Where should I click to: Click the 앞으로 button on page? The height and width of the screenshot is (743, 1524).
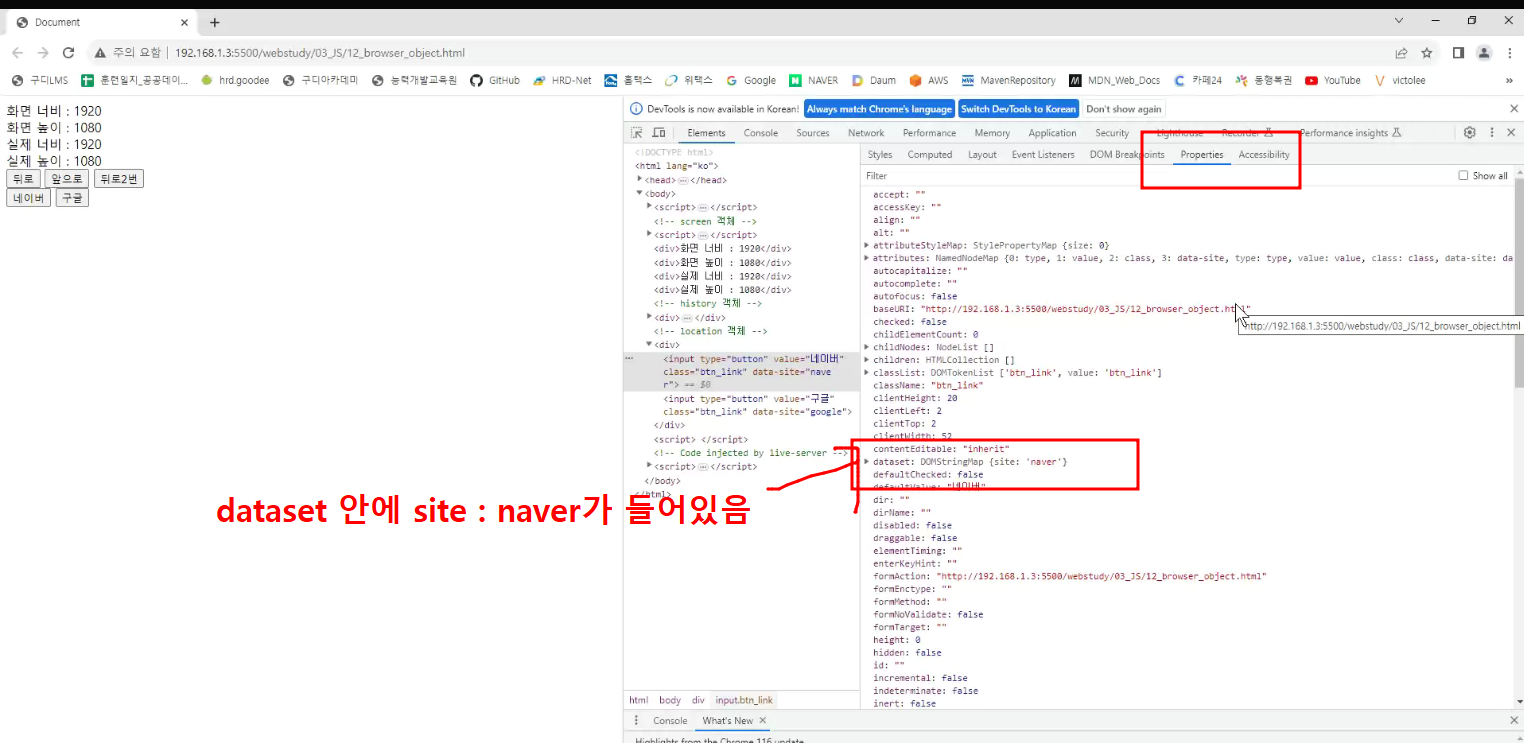pyautogui.click(x=66, y=179)
